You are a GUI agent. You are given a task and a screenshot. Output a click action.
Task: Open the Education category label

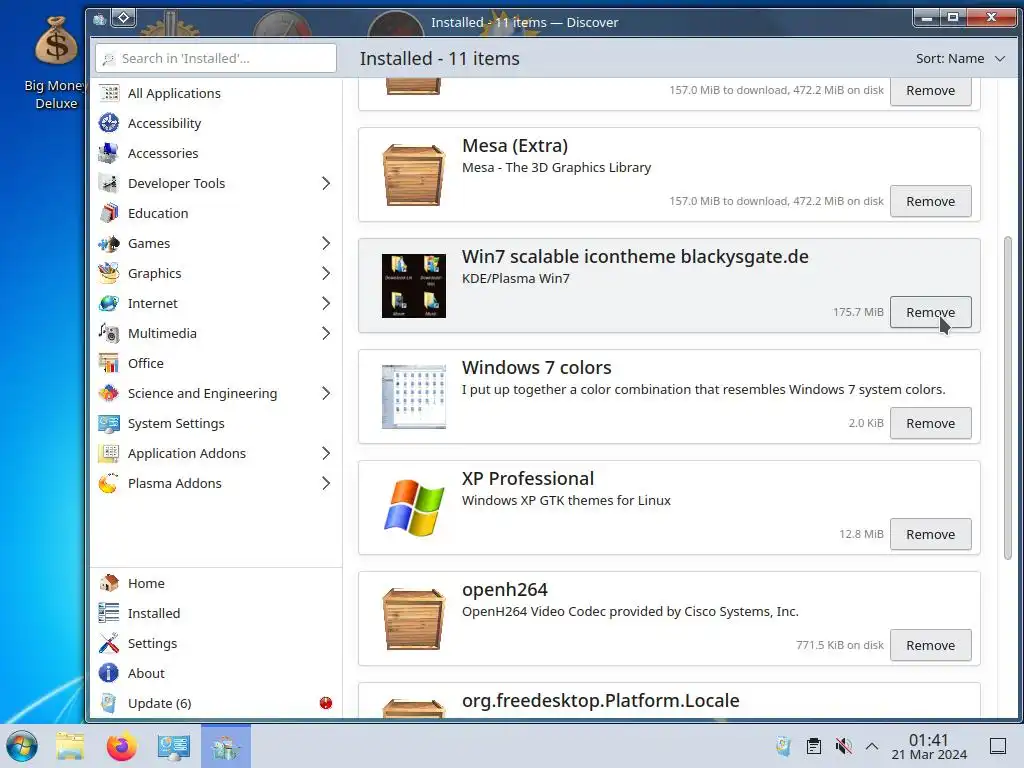click(158, 214)
